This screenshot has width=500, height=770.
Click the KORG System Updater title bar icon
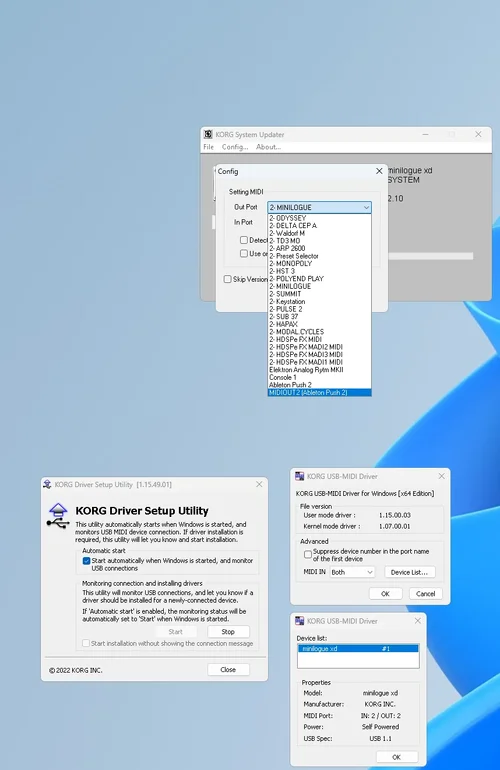[208, 134]
